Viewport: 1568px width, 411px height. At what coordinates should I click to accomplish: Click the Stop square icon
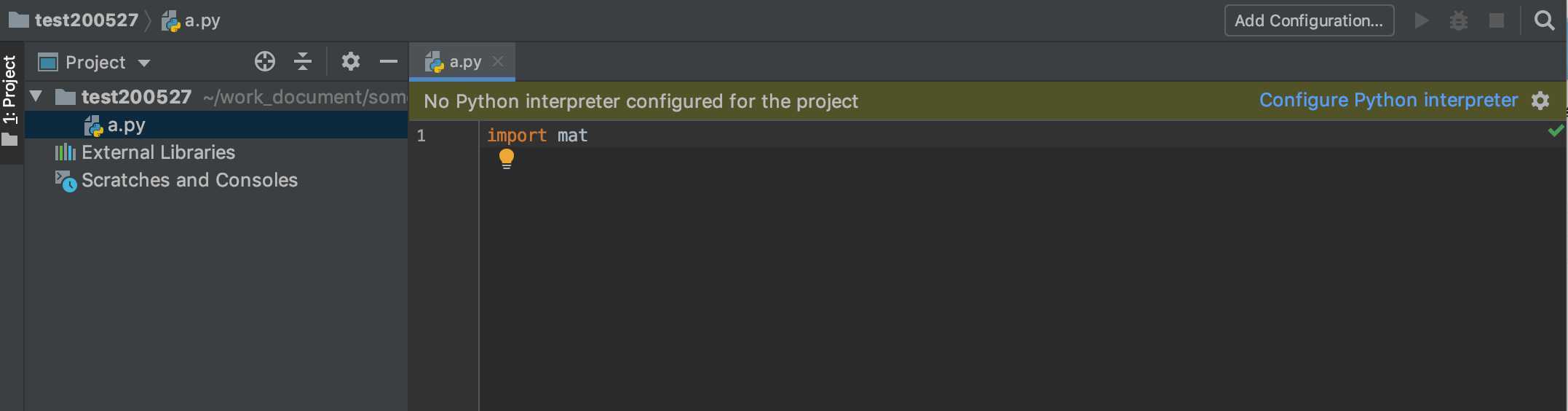click(1497, 20)
